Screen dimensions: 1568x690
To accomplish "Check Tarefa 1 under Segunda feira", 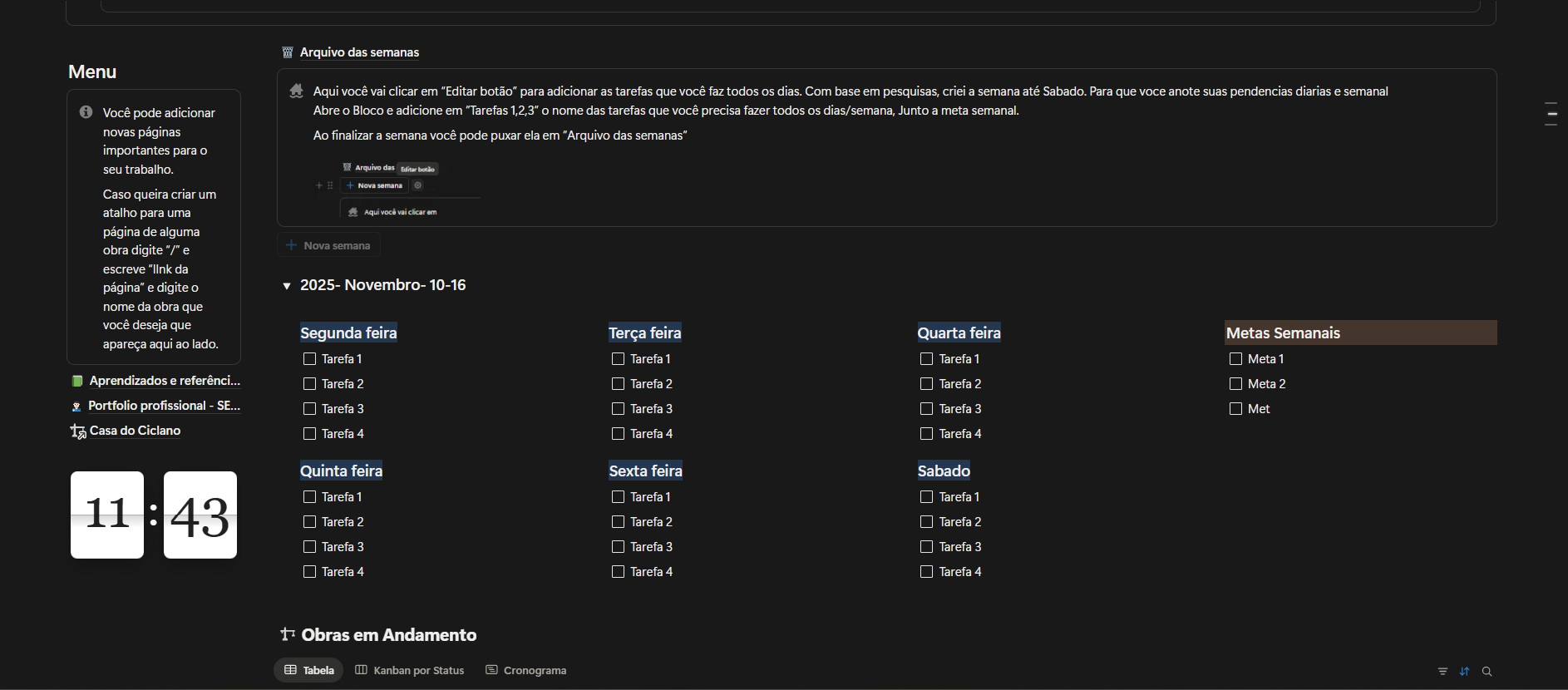I will (x=309, y=359).
